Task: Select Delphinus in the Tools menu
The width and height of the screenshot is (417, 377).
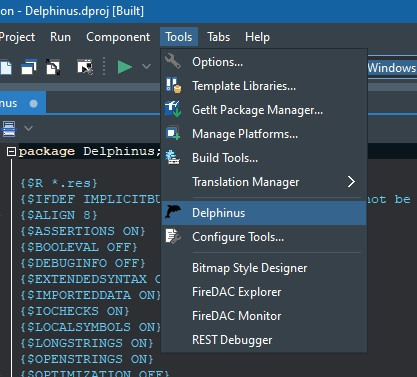Action: point(264,213)
